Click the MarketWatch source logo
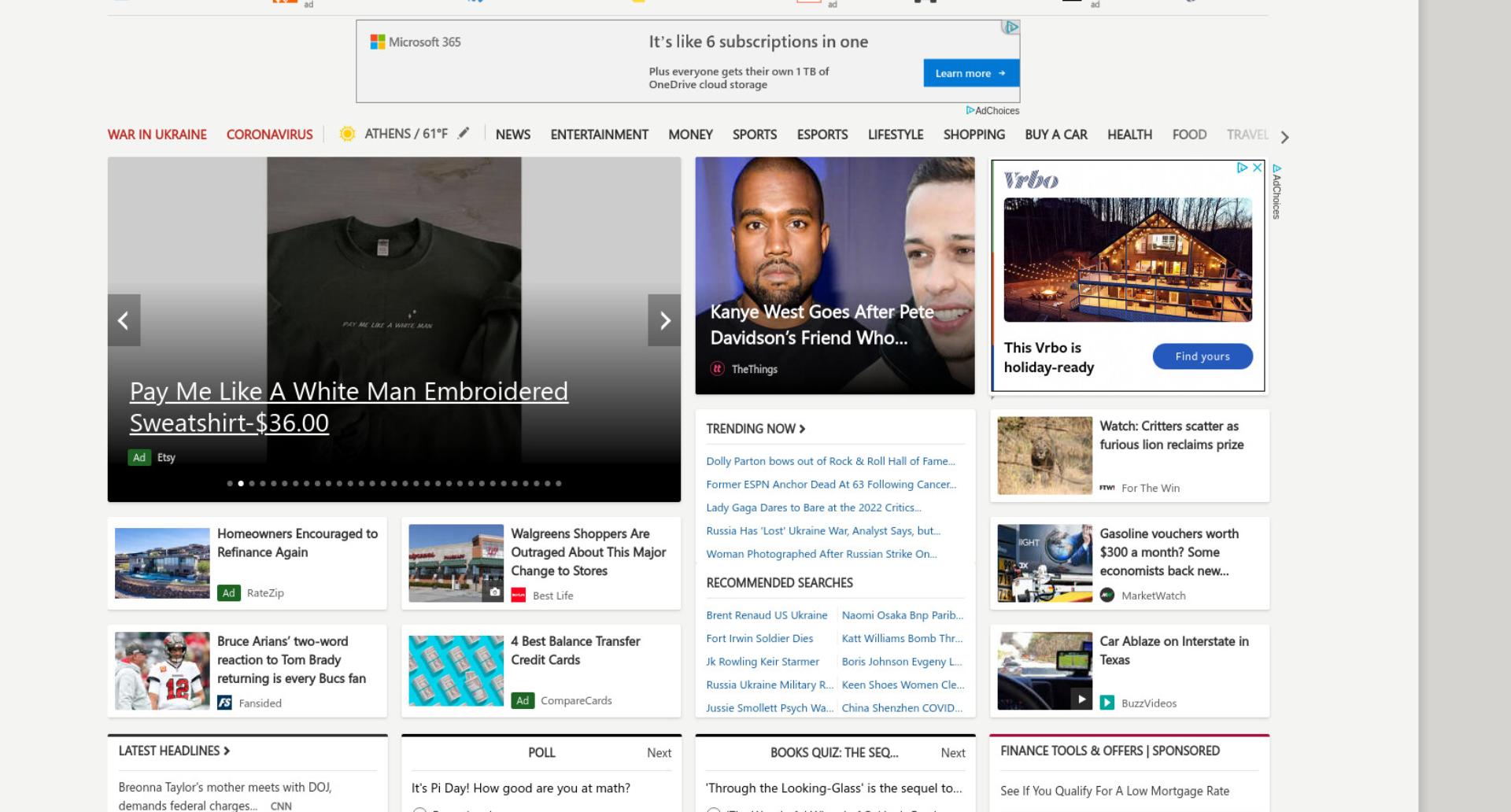 pyautogui.click(x=1107, y=595)
